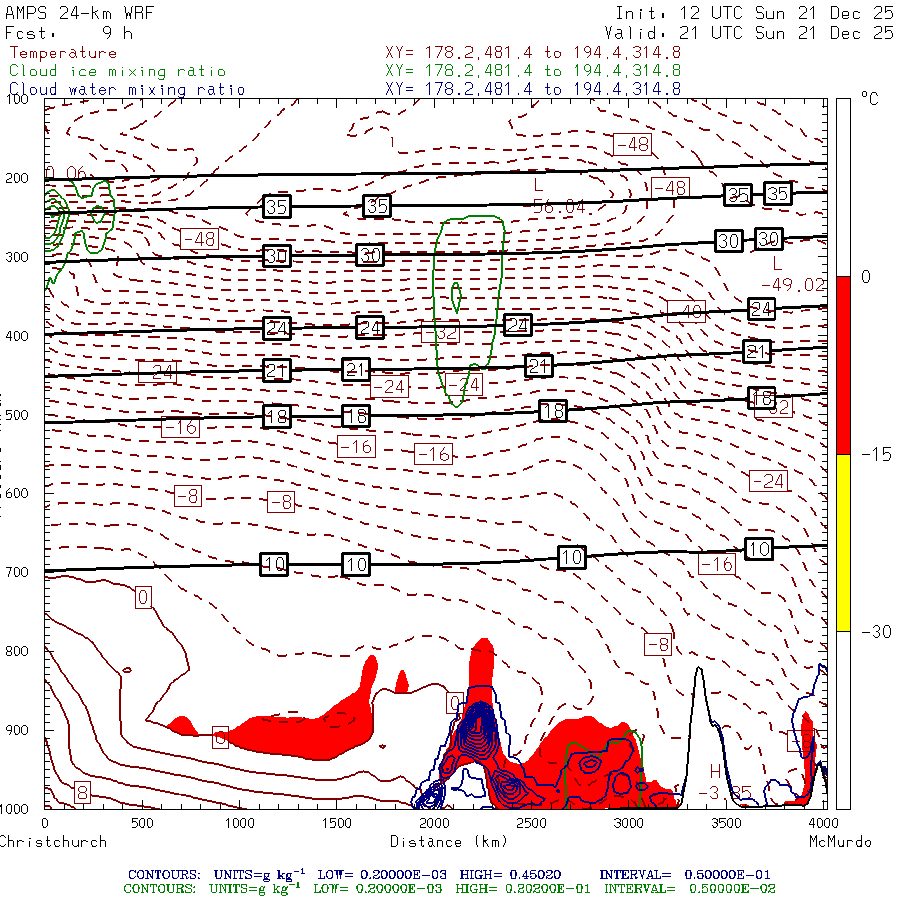Click the pressure axis tick label 800

pyautogui.click(x=17, y=651)
